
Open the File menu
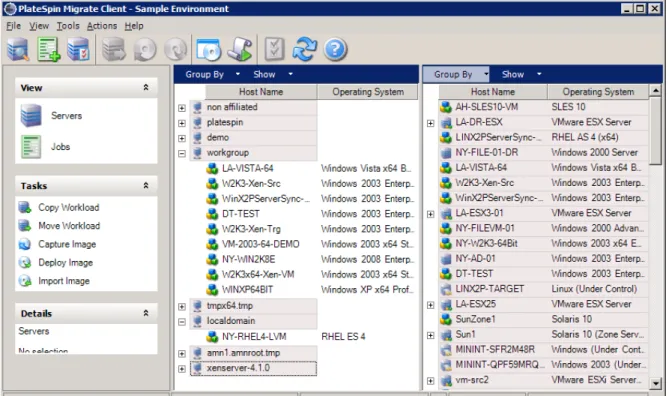coord(13,26)
